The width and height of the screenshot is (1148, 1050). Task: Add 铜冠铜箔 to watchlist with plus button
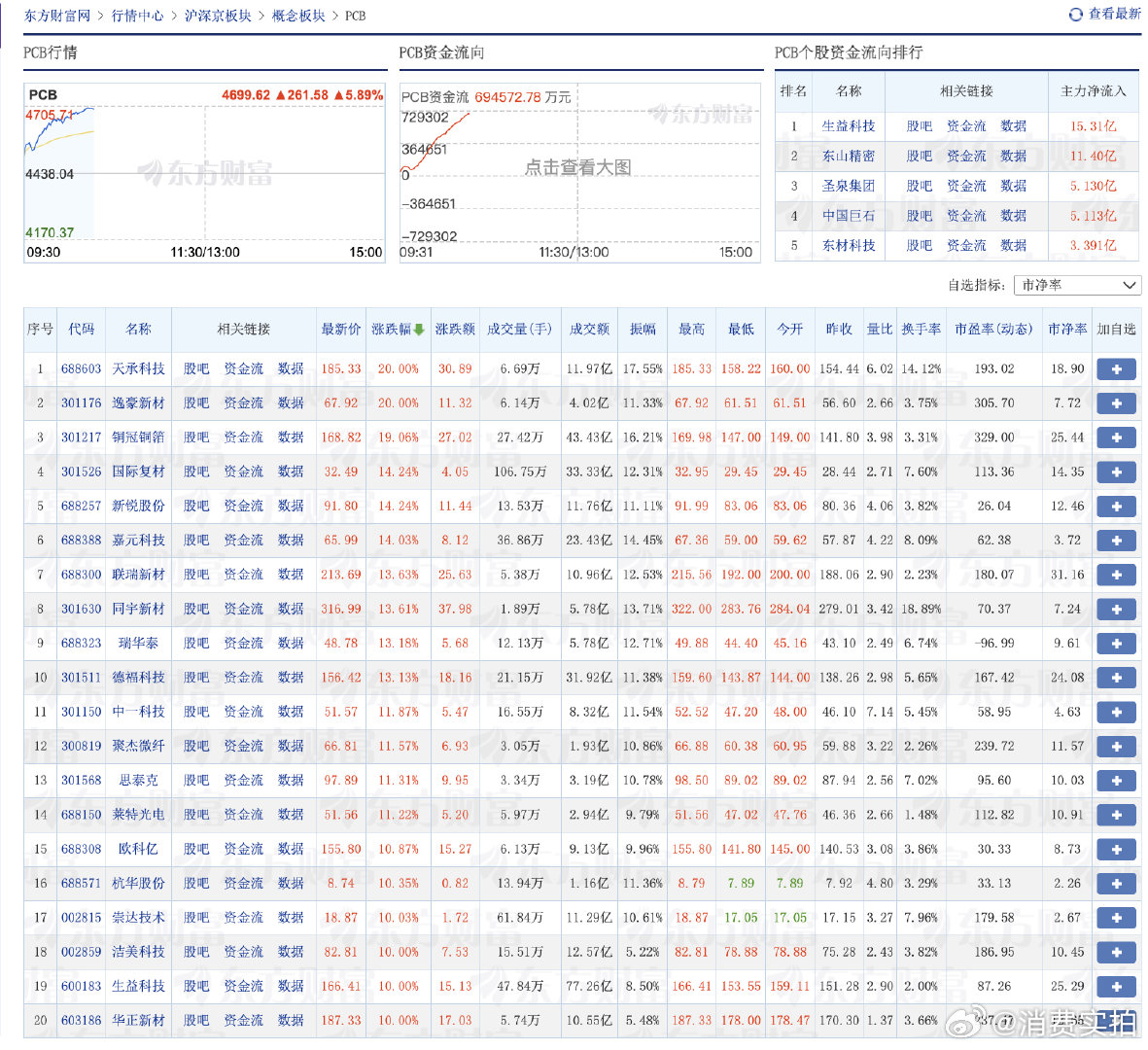[x=1116, y=437]
